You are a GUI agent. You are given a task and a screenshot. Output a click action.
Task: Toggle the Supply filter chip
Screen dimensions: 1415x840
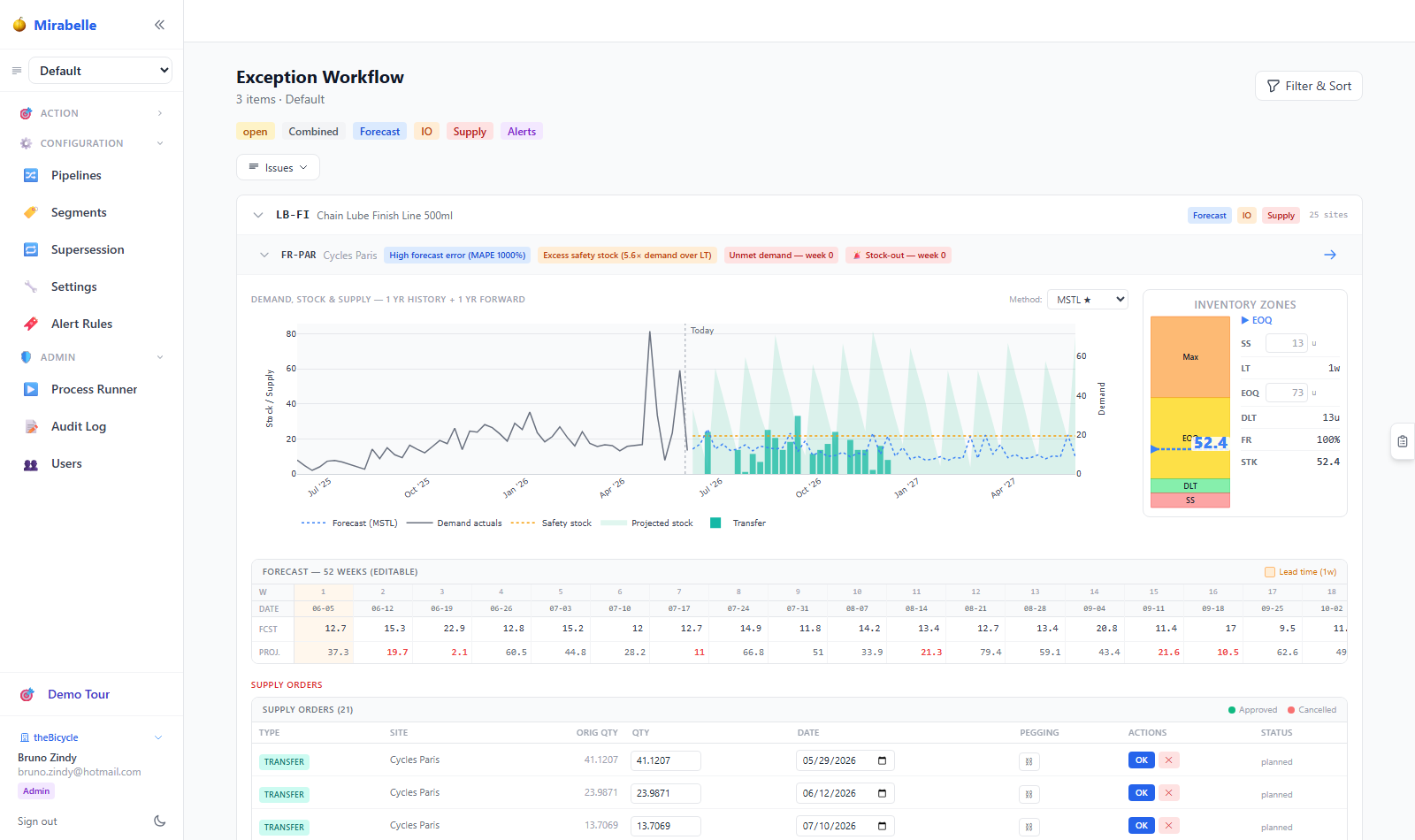(470, 132)
